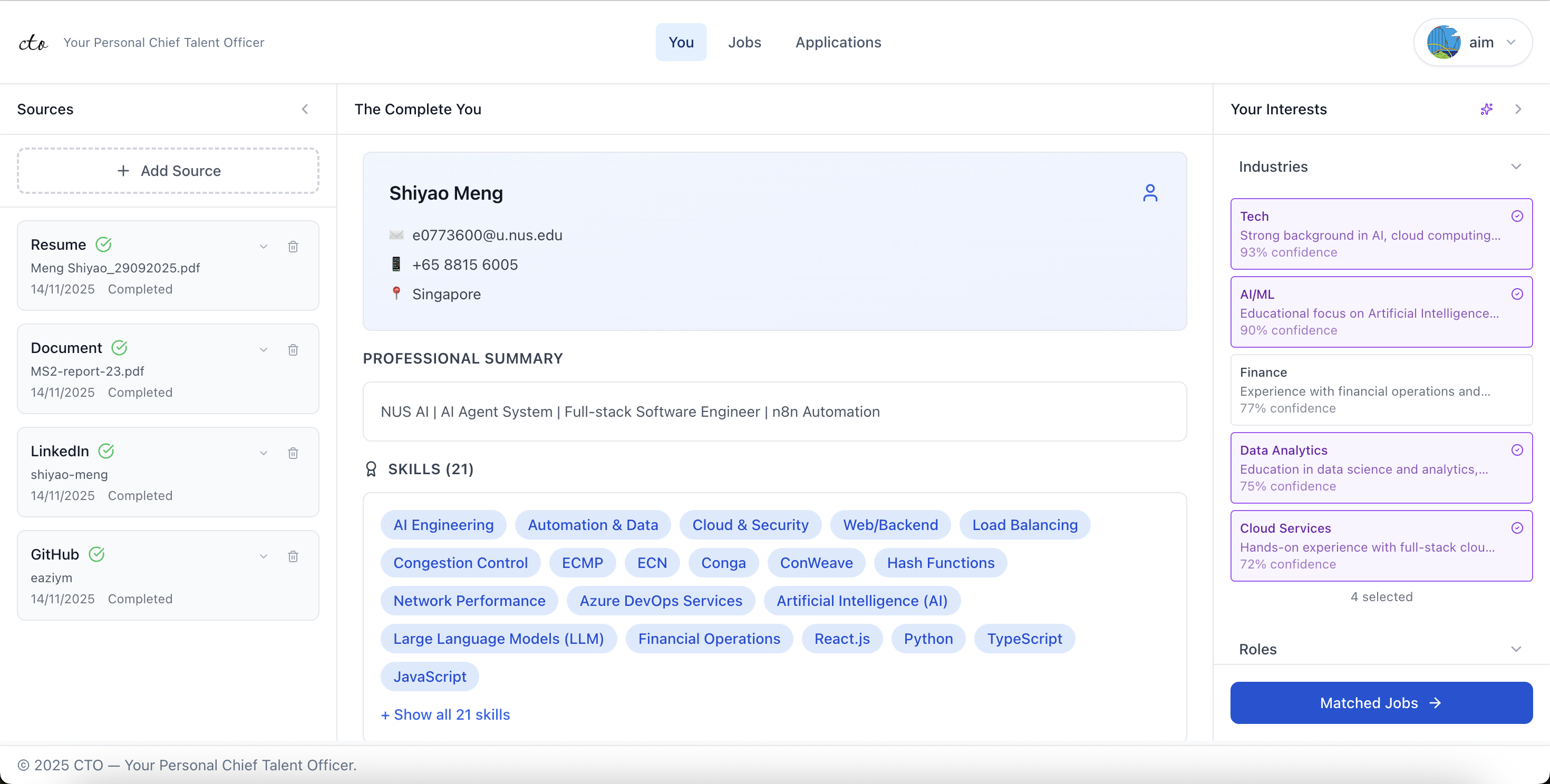The image size is (1550, 784).
Task: Delete the LinkedIn source with trash icon
Action: coord(293,453)
